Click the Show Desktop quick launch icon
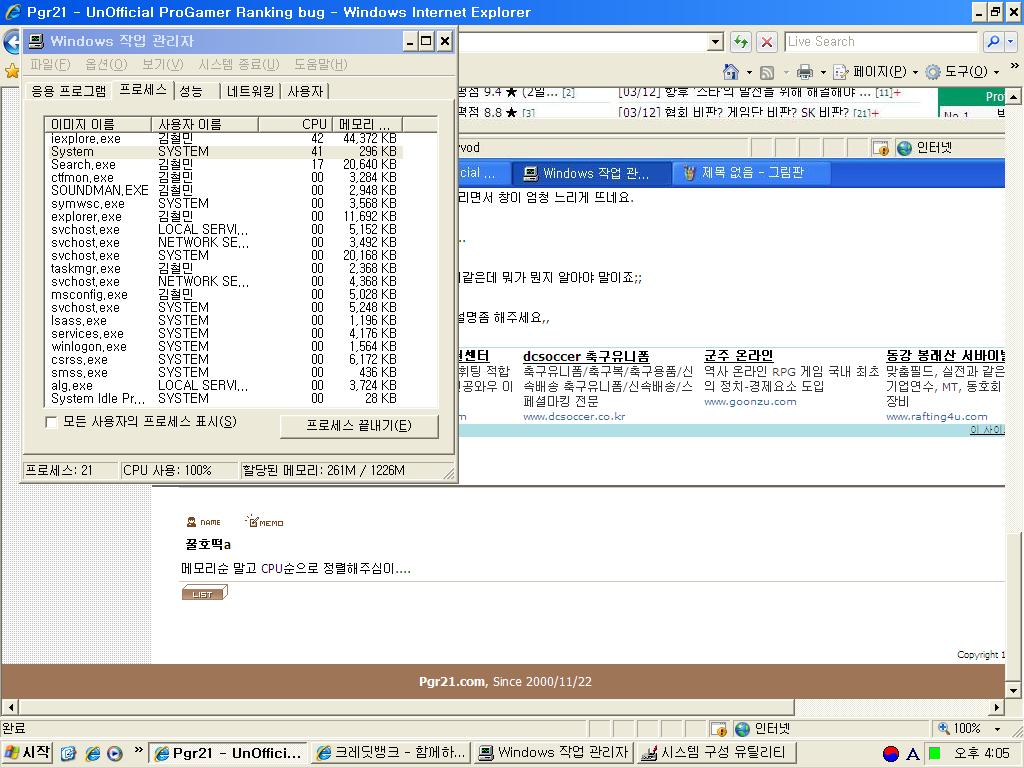 click(x=69, y=754)
